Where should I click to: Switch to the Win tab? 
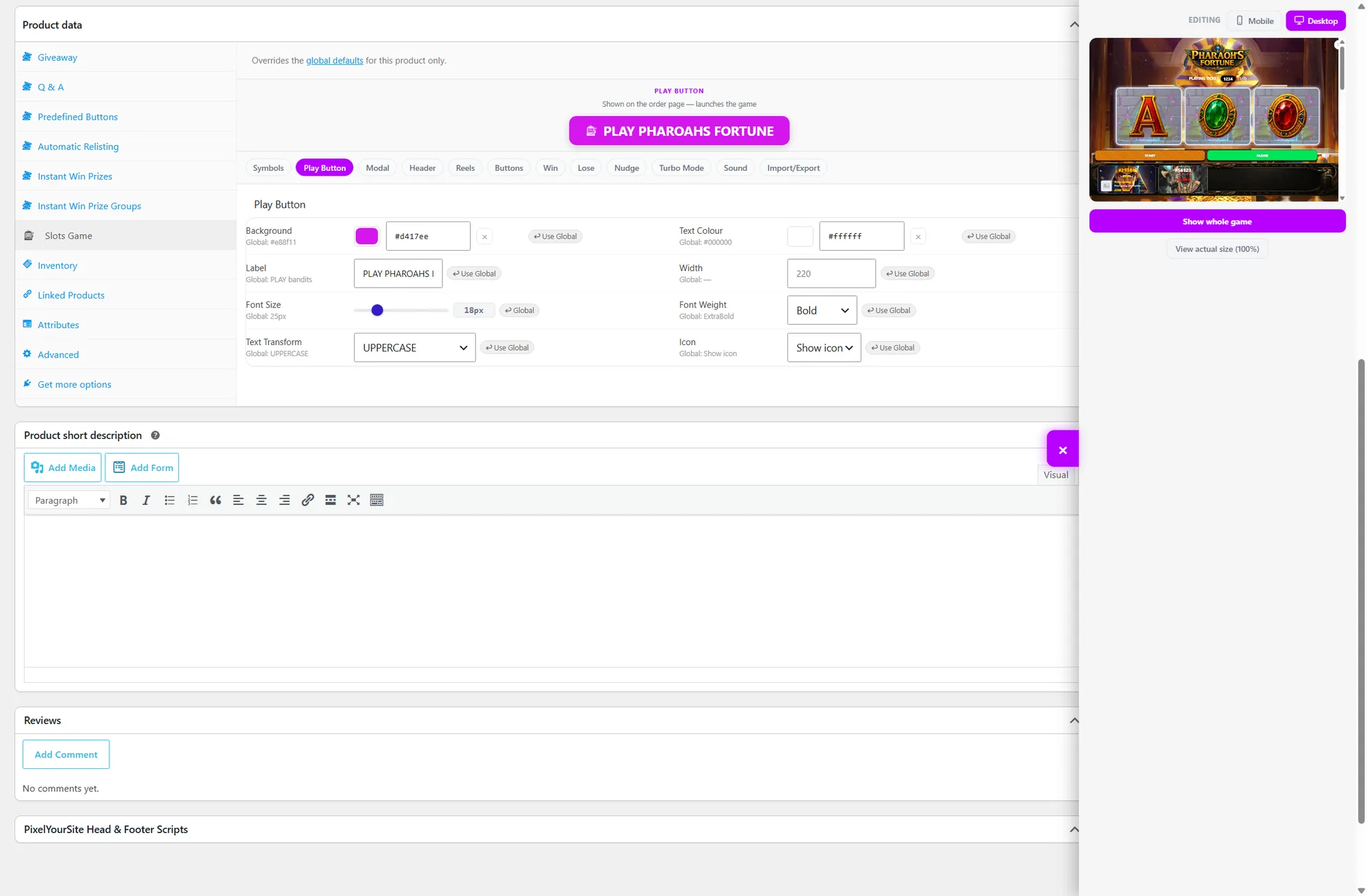click(550, 168)
